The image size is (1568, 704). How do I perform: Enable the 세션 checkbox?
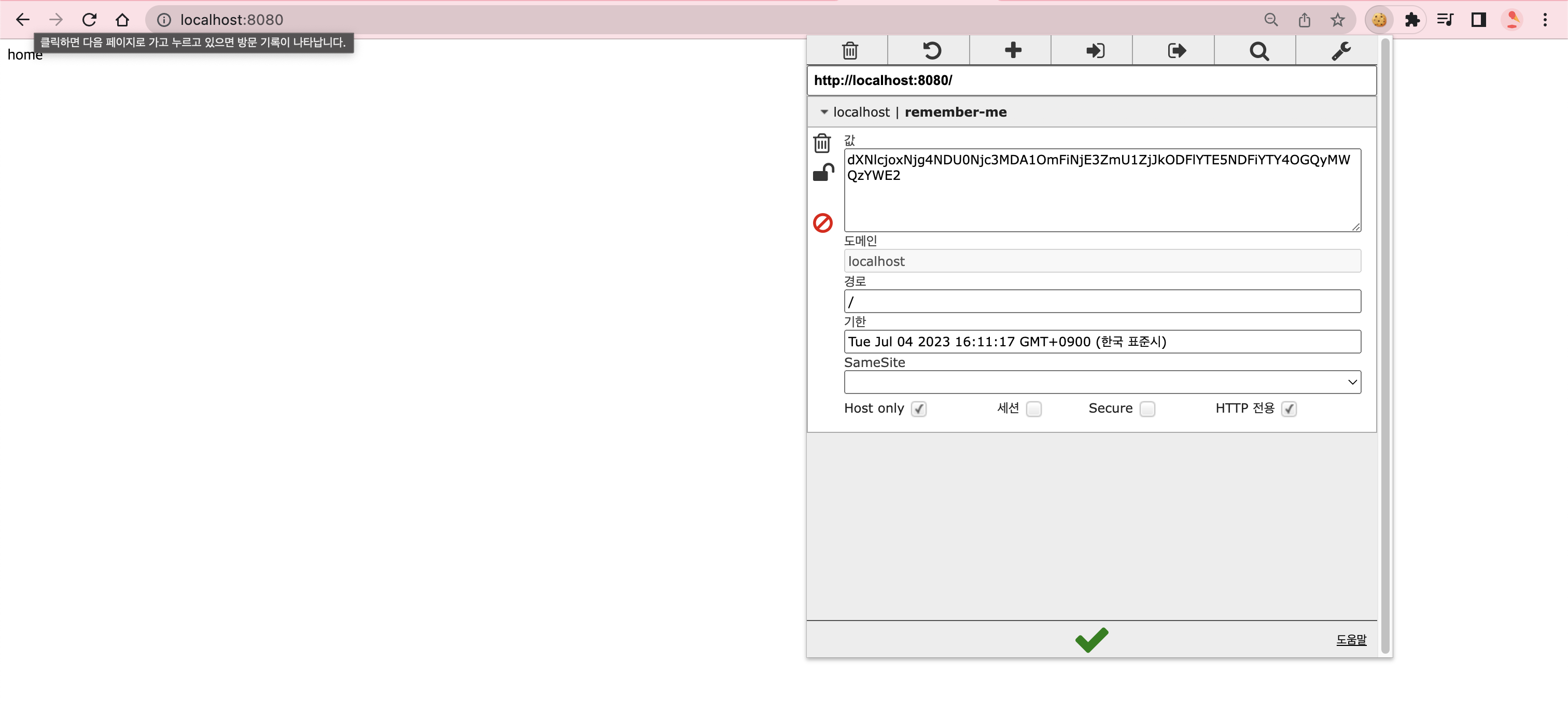pyautogui.click(x=1033, y=409)
